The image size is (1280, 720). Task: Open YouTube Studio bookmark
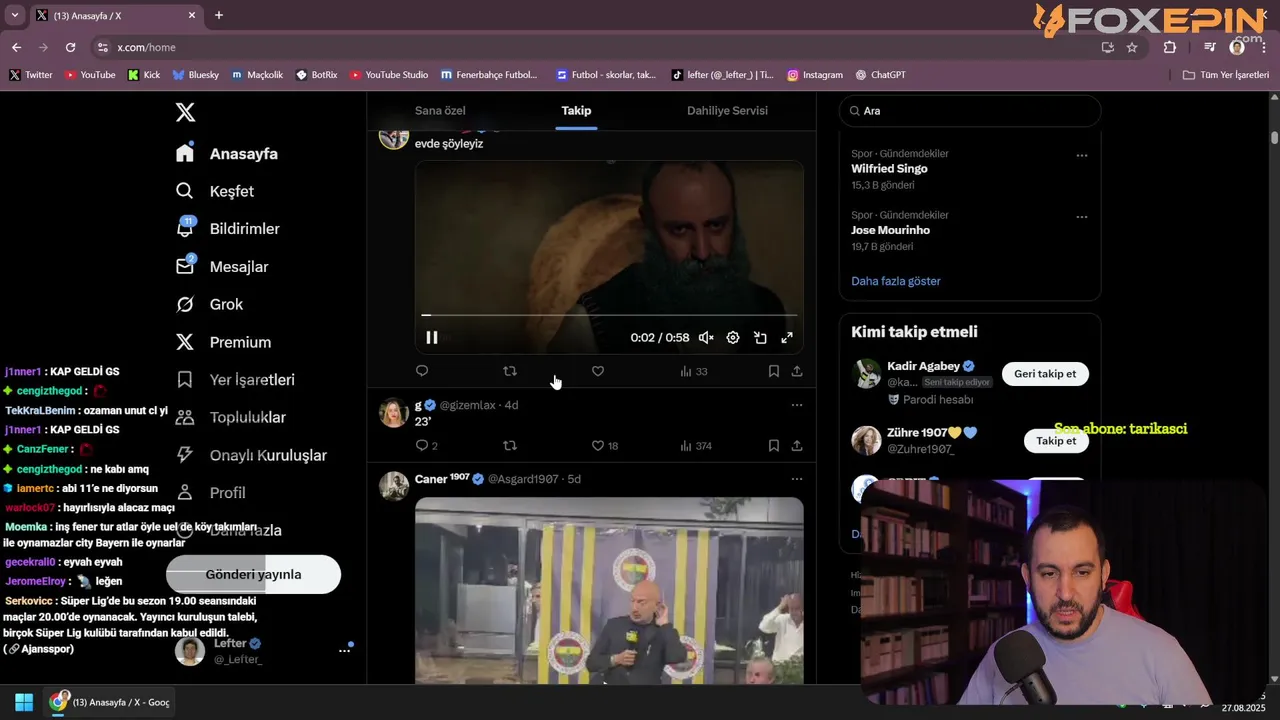(x=389, y=75)
